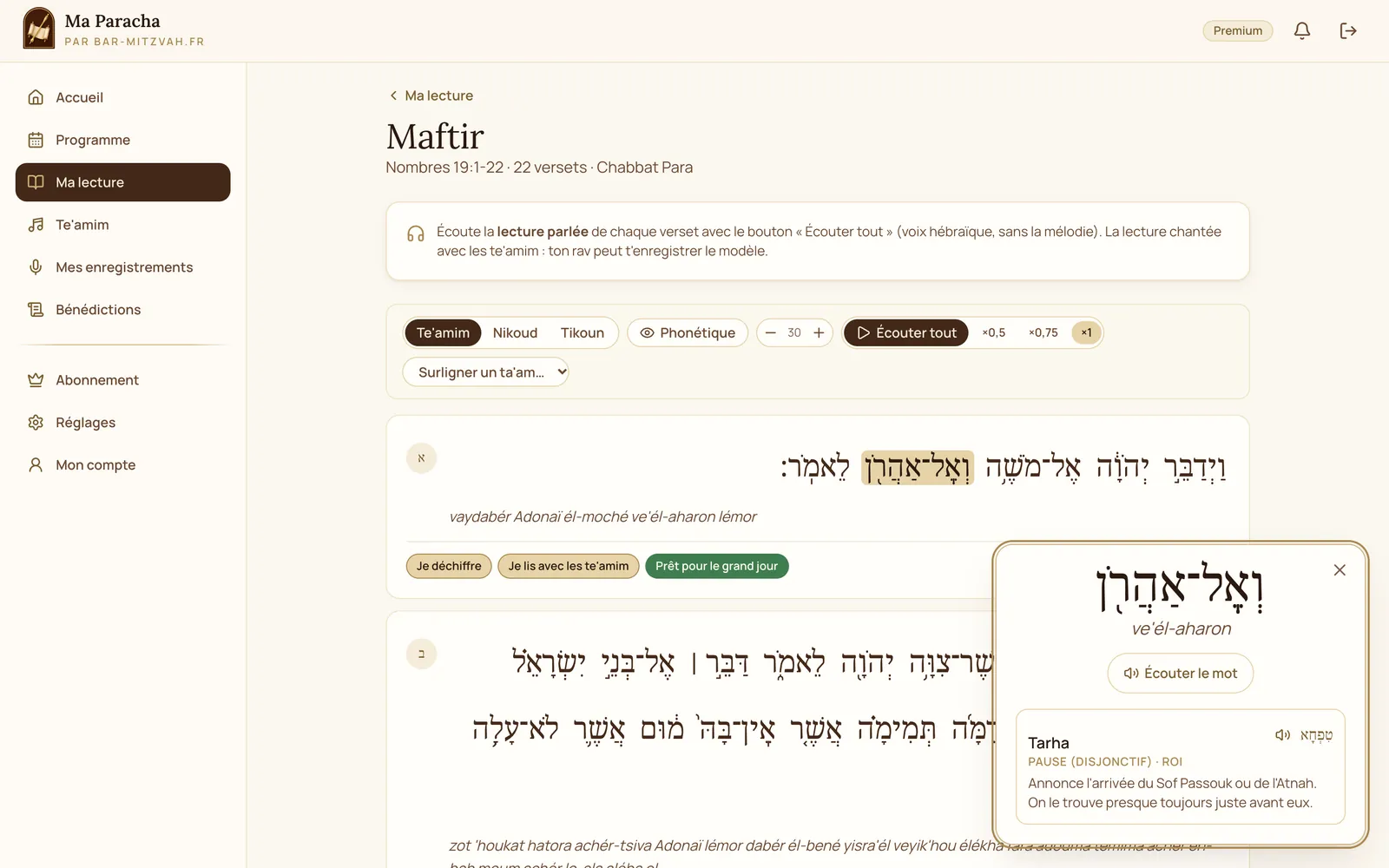Set playback speed to ×1
The height and width of the screenshot is (868, 1389).
click(1086, 332)
